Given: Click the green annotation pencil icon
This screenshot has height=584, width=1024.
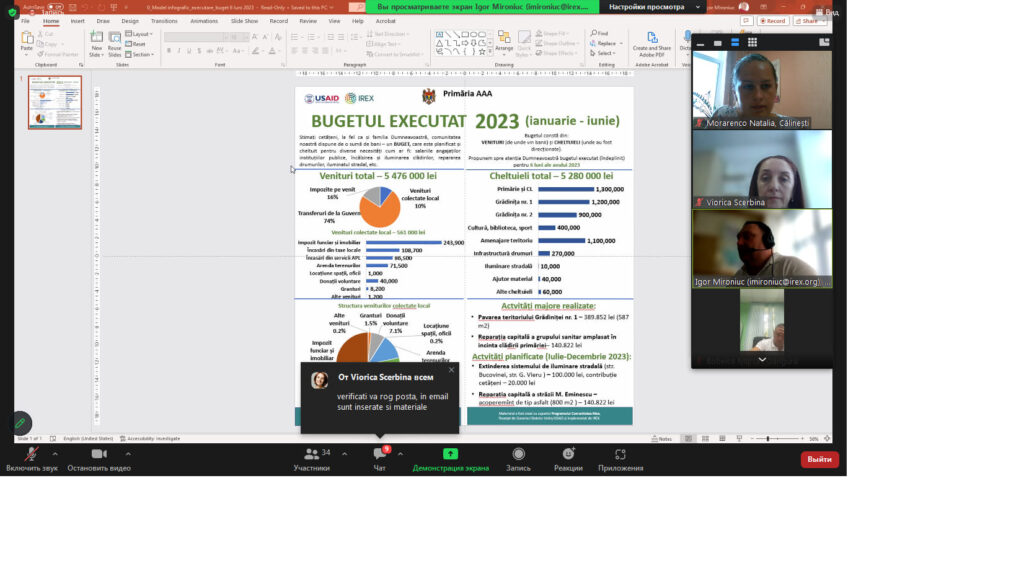Looking at the screenshot, I should (19, 423).
